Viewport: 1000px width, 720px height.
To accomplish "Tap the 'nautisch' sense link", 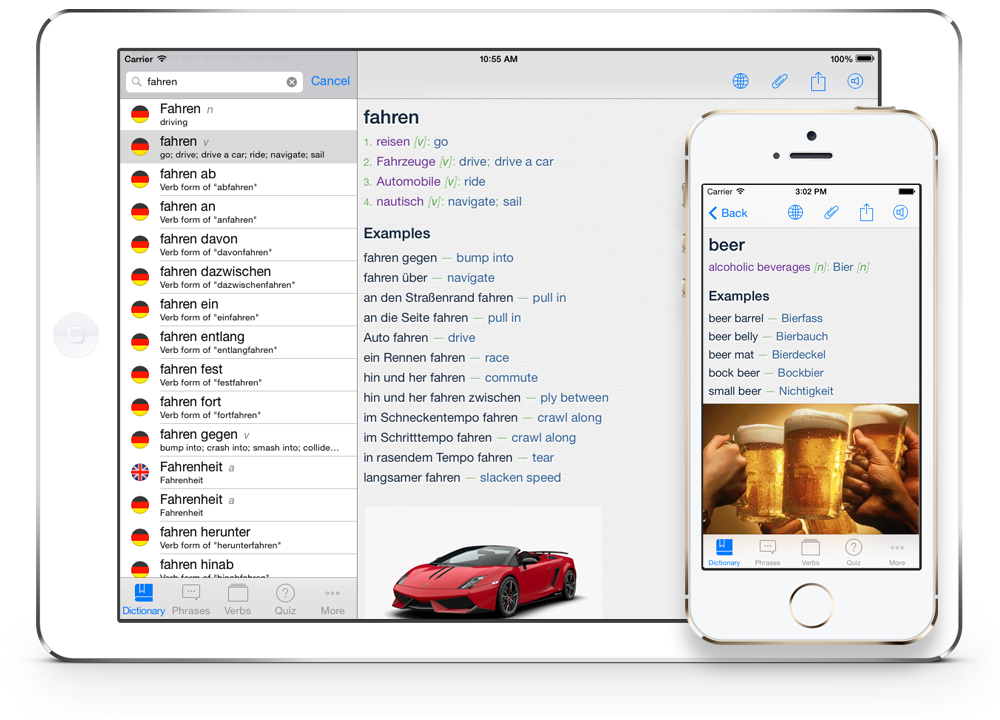I will [x=400, y=202].
